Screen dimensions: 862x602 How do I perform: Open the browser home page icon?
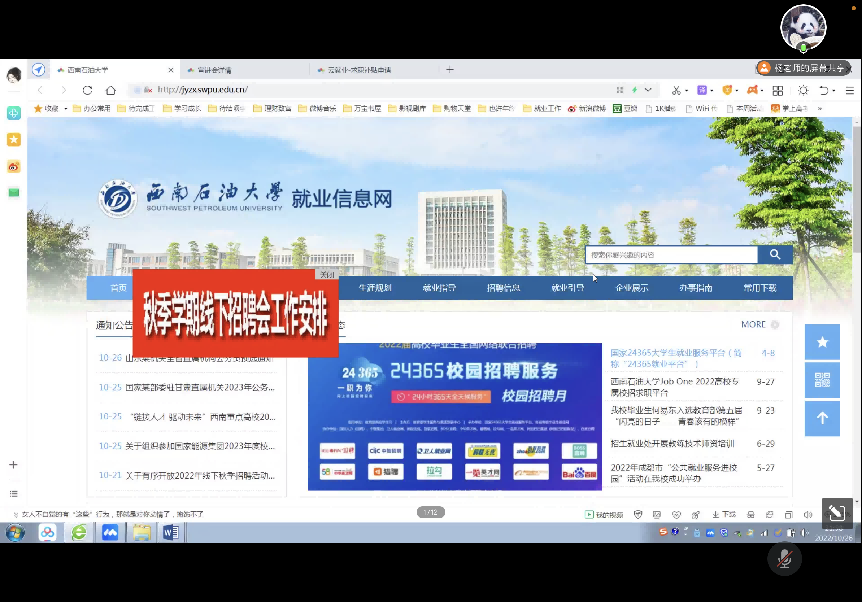[x=111, y=90]
